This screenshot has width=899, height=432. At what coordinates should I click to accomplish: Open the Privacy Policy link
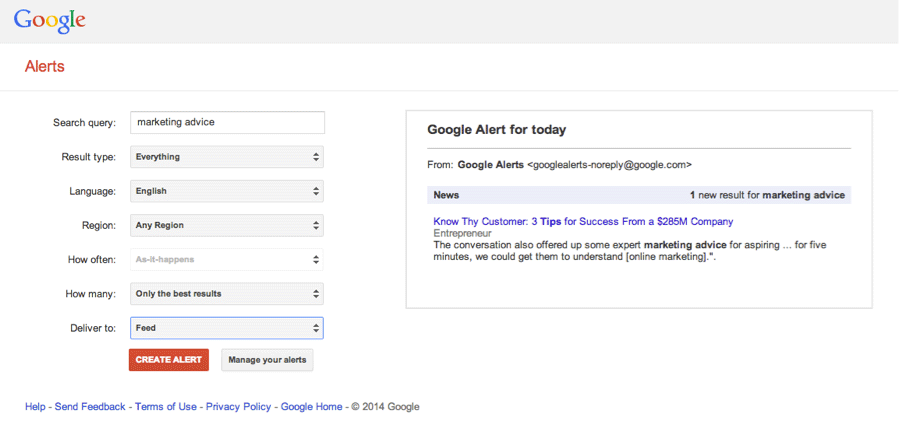239,407
